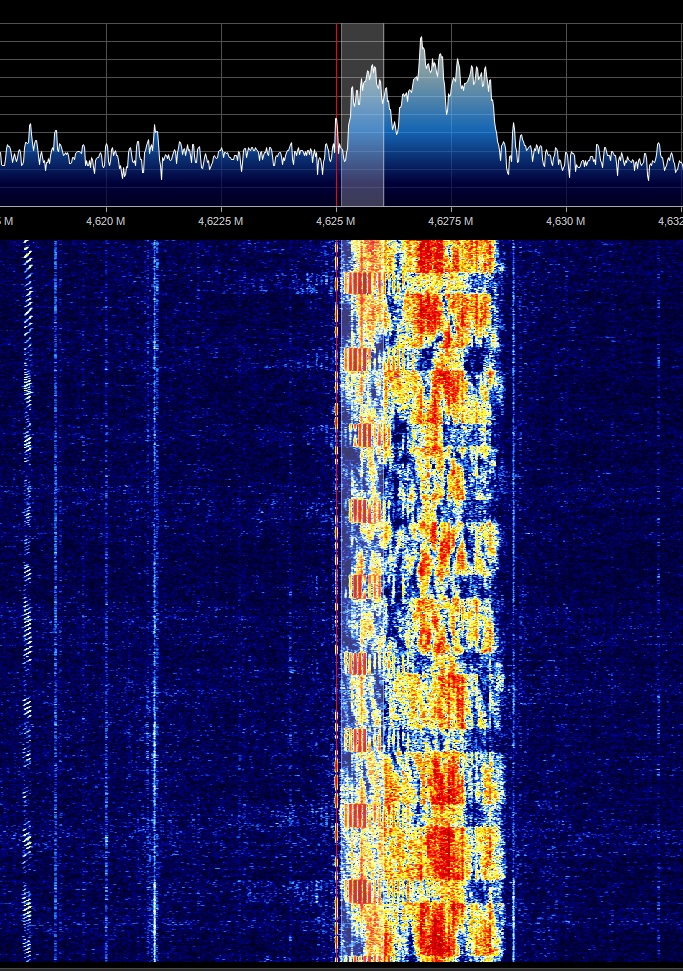Click the 4,625 M frequency axis label
This screenshot has width=683, height=971.
(x=336, y=221)
